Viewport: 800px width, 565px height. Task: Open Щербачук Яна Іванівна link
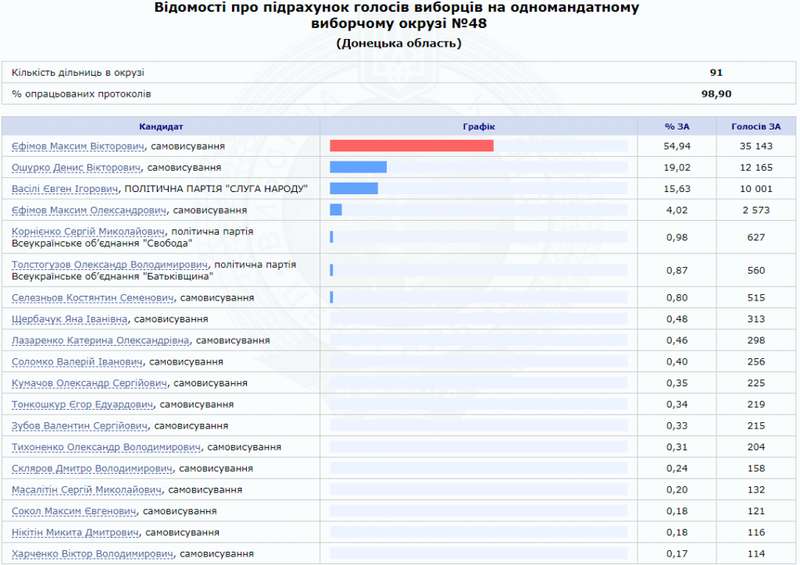coord(69,319)
